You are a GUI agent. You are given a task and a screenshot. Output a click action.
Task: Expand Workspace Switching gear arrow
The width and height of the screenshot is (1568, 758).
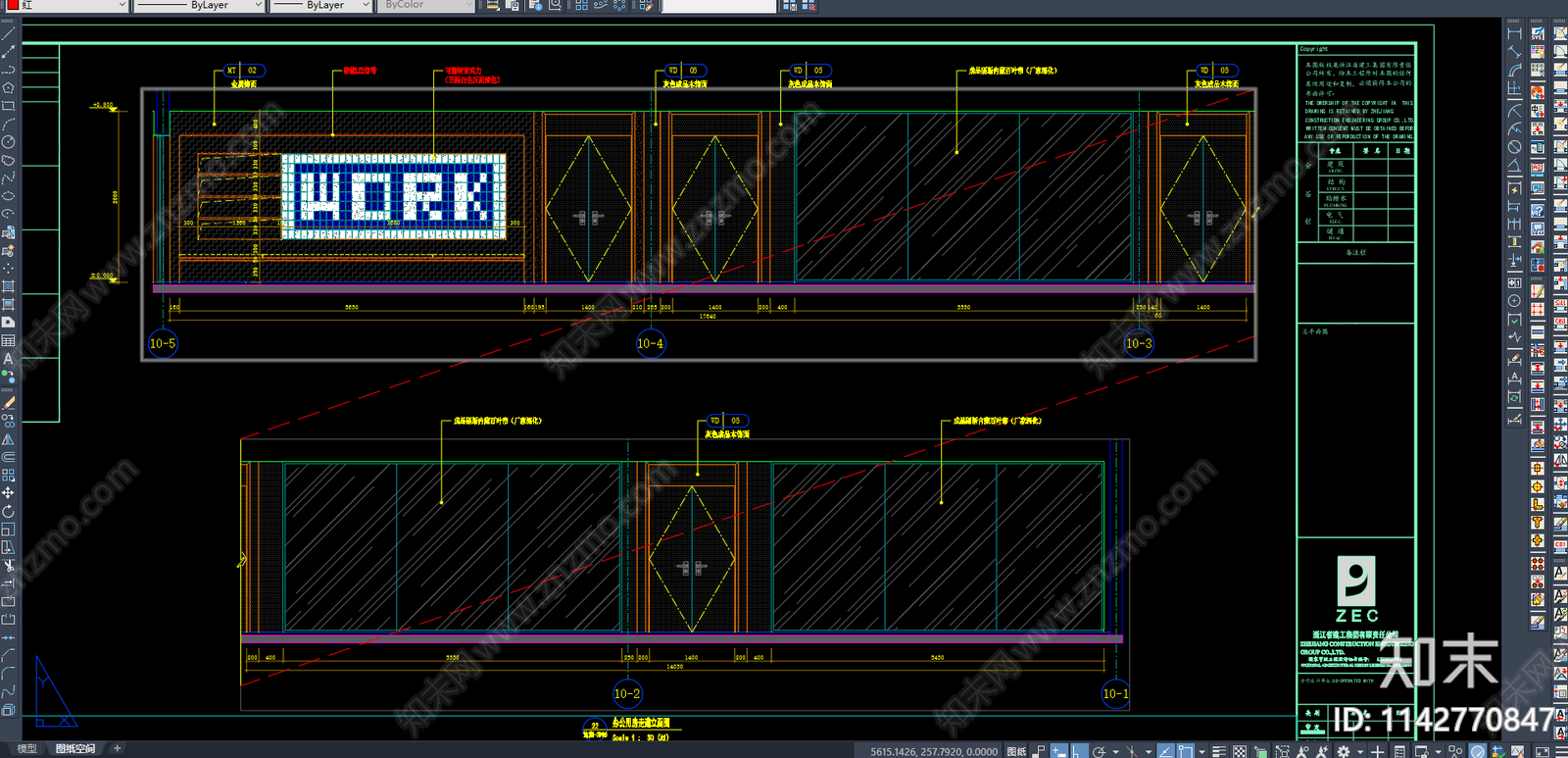tap(1360, 751)
